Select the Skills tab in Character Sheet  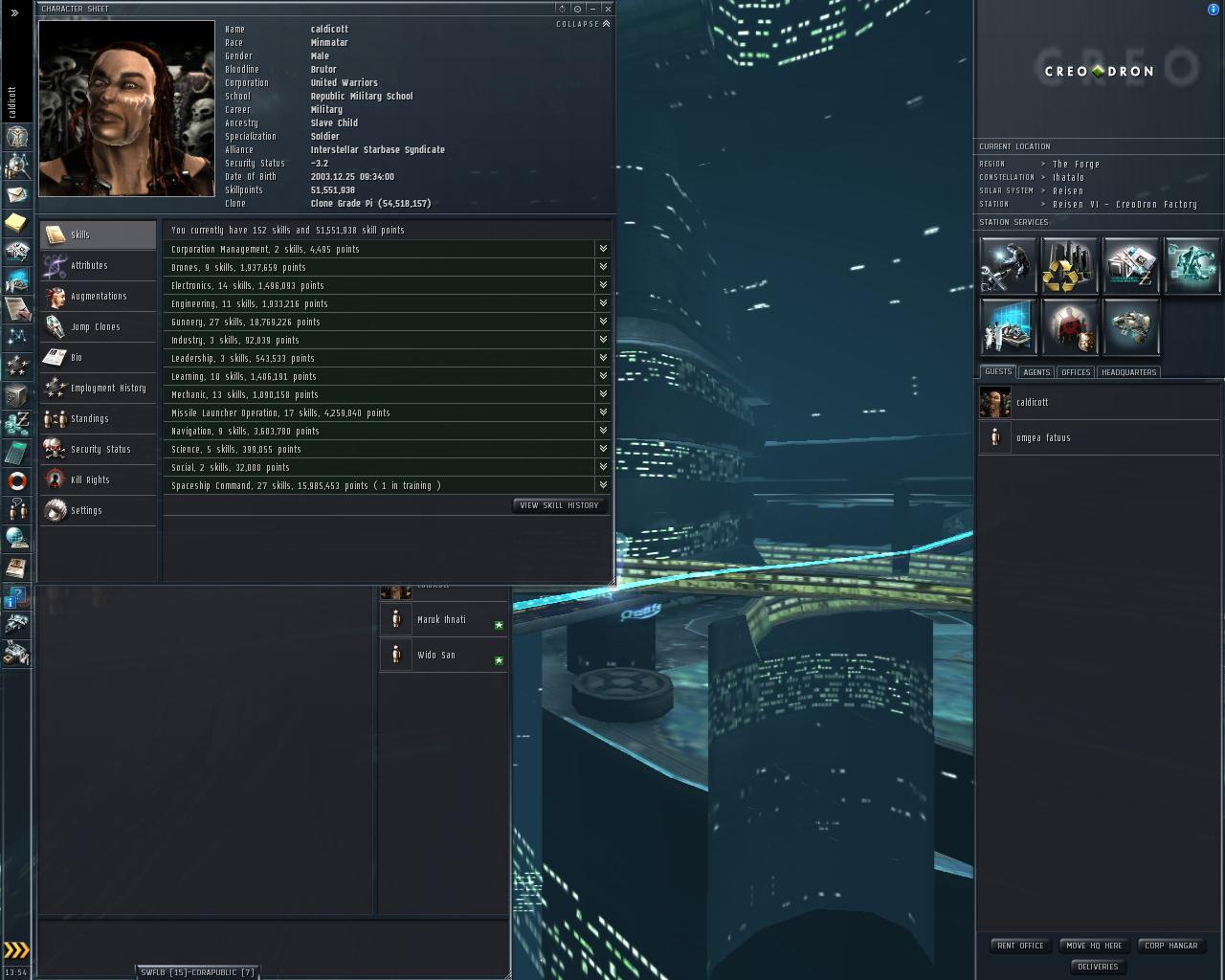click(x=98, y=234)
